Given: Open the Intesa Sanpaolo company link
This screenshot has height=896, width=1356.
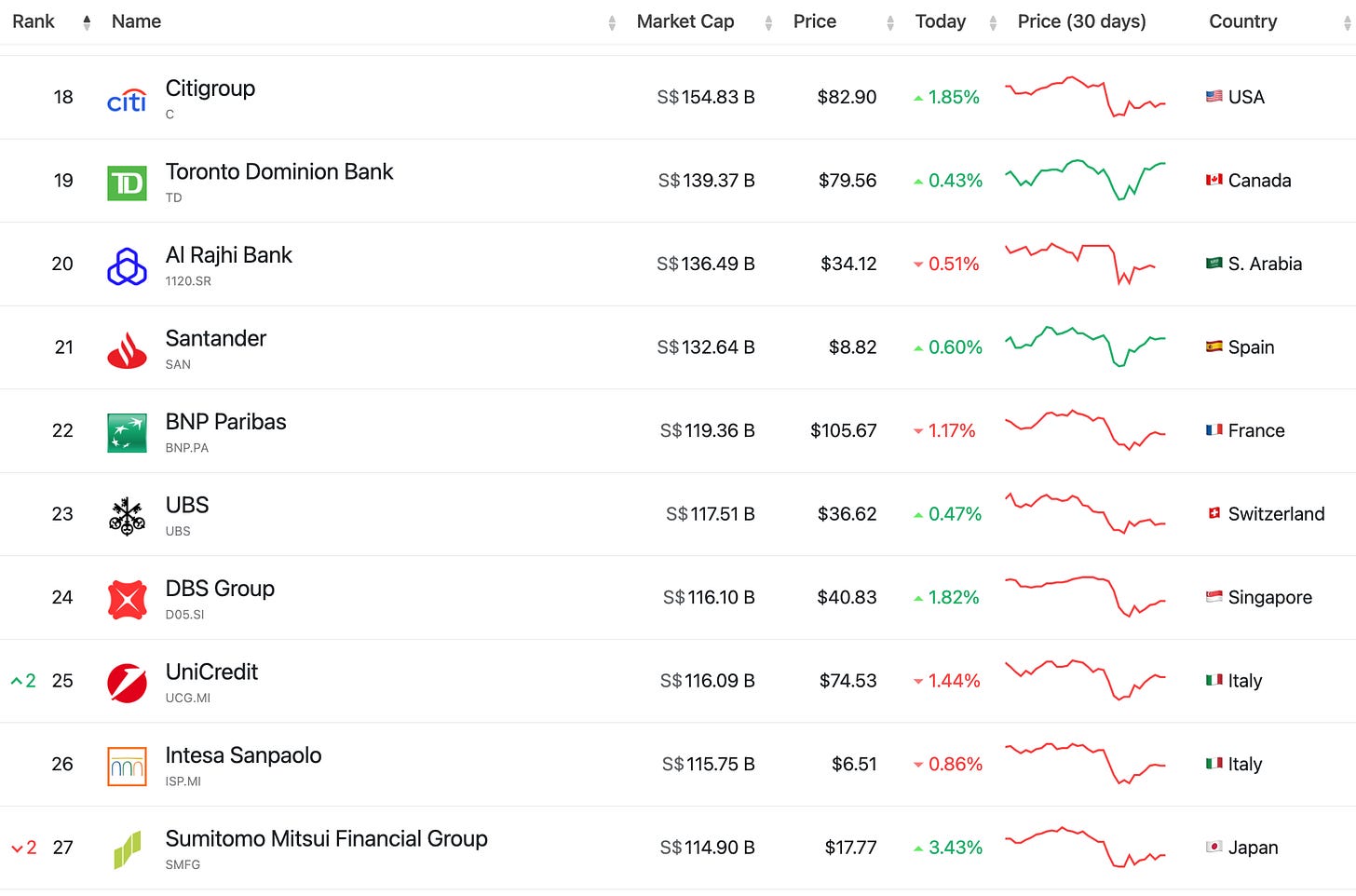Looking at the screenshot, I should (244, 755).
